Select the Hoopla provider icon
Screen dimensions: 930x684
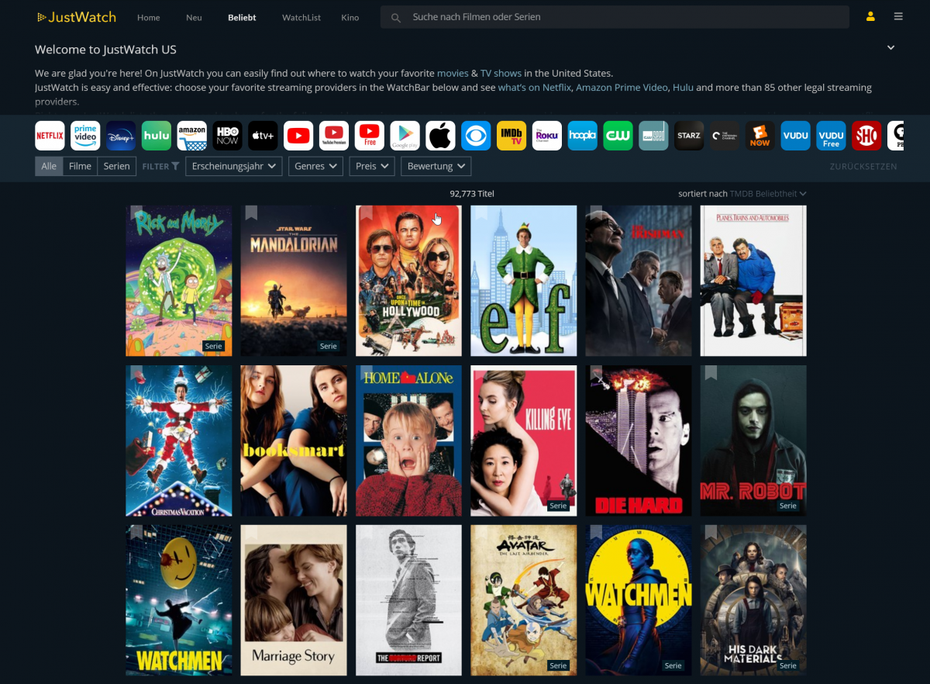click(582, 136)
